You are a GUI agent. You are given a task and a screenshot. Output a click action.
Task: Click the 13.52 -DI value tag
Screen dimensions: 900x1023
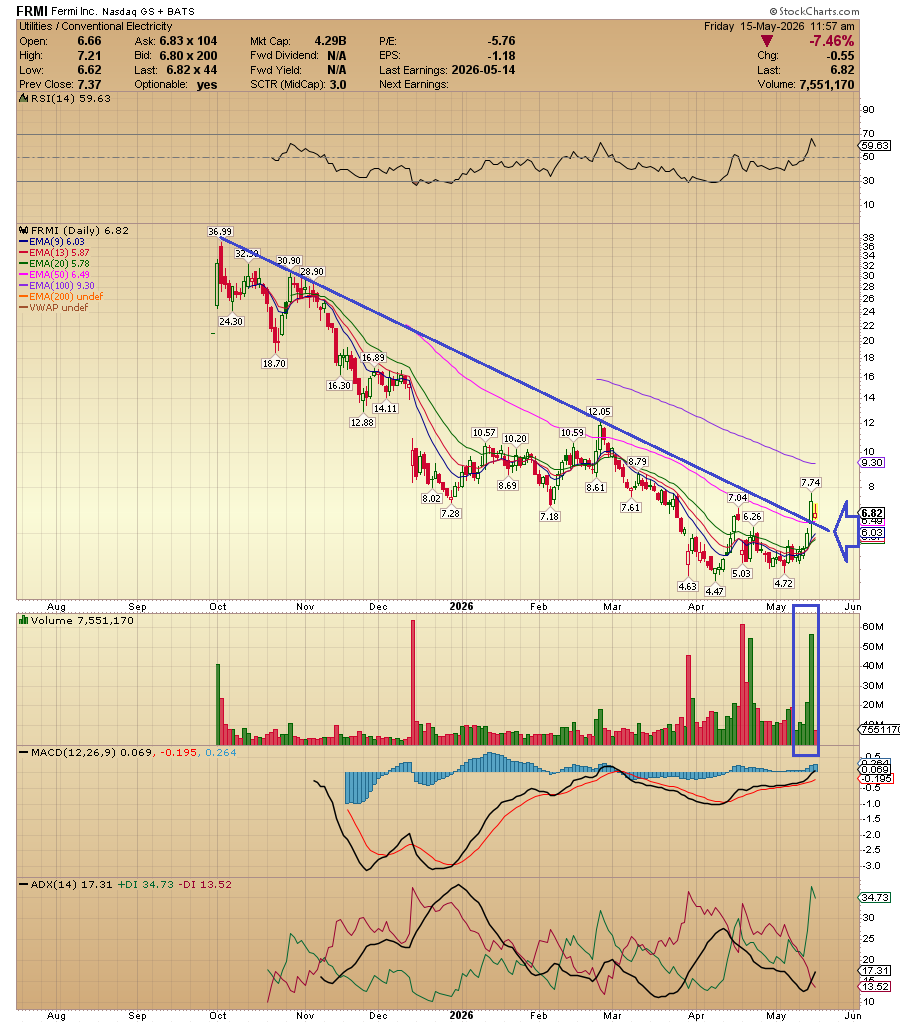point(875,986)
